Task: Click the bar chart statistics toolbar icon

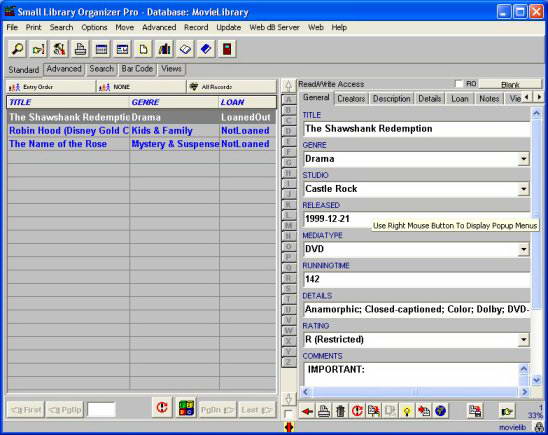Action: tap(164, 49)
